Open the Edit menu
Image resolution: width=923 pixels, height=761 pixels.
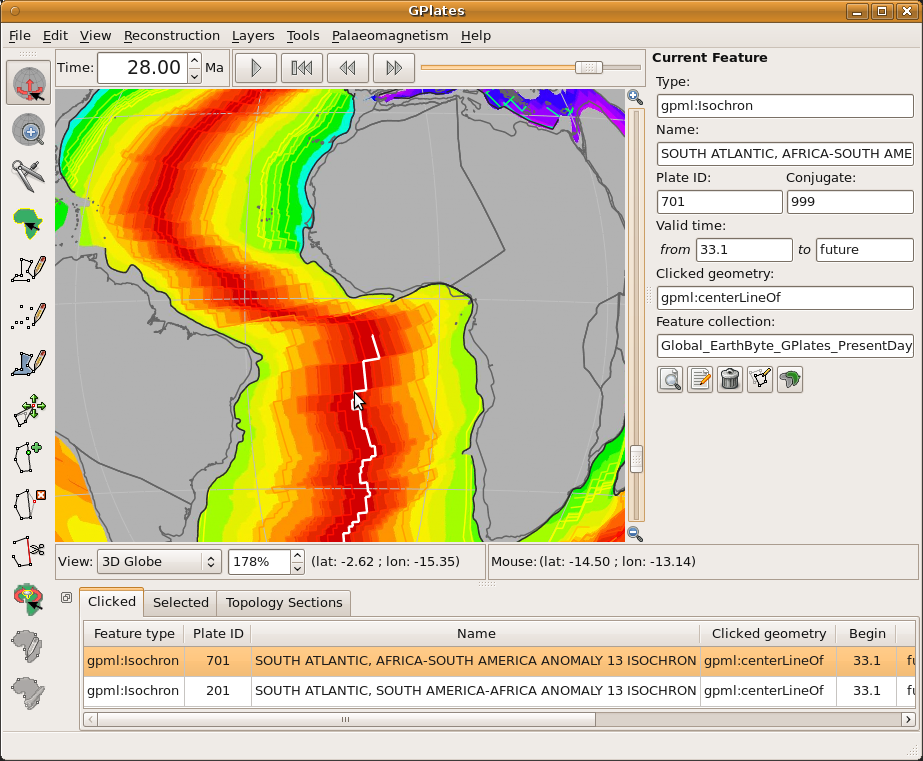tap(55, 36)
